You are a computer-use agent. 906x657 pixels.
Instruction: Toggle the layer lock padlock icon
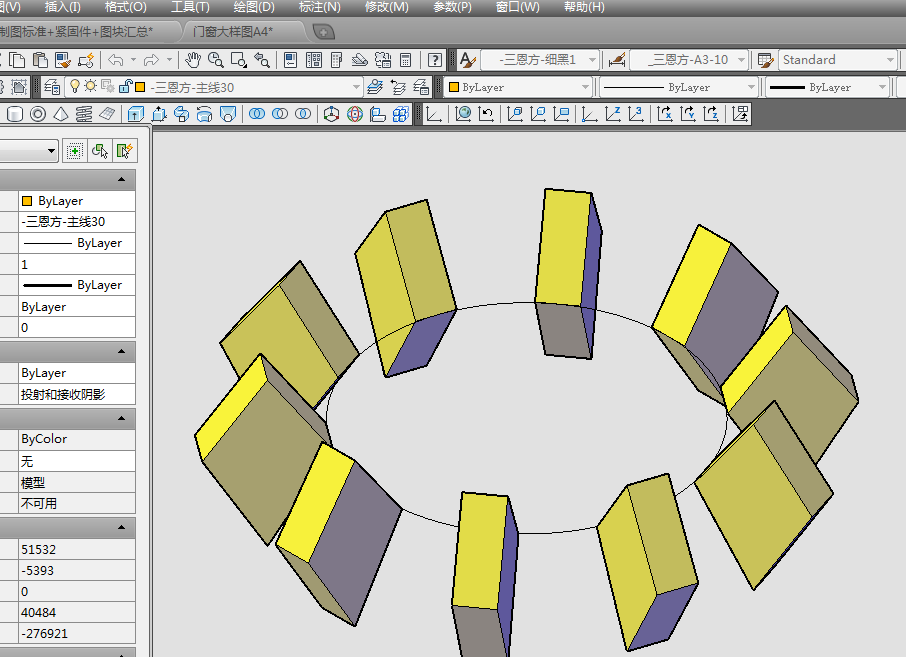pyautogui.click(x=123, y=87)
